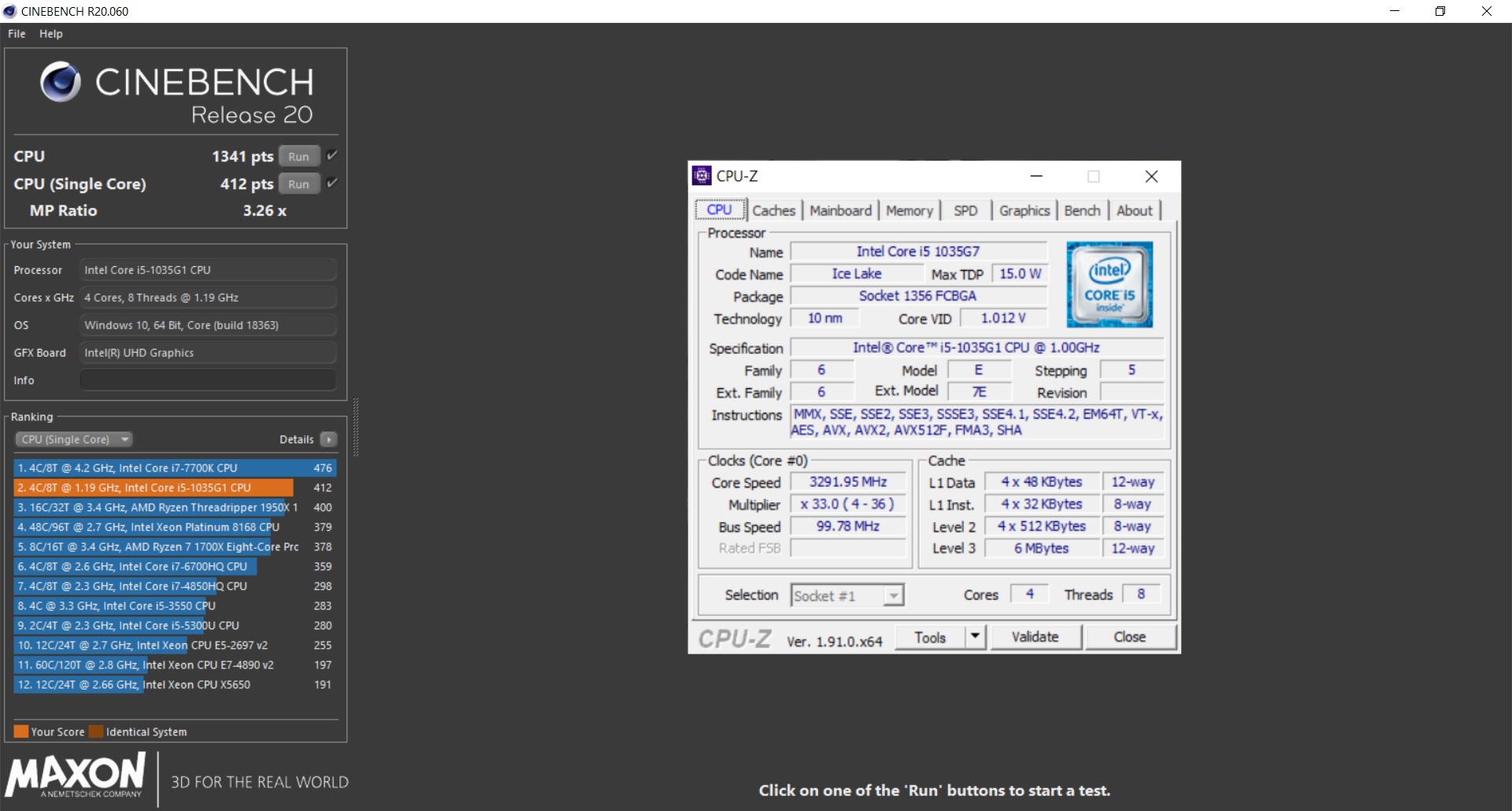Switch to the Memory tab in CPU-Z
This screenshot has width=1512, height=811.
coord(910,210)
